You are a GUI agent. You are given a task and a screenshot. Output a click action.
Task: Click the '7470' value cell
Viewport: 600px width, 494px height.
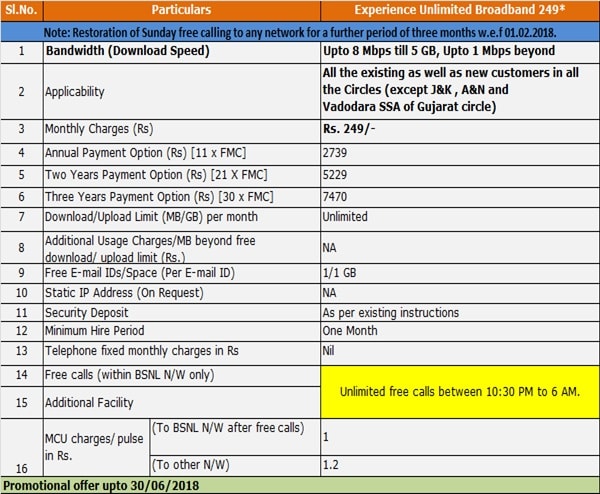coord(460,197)
